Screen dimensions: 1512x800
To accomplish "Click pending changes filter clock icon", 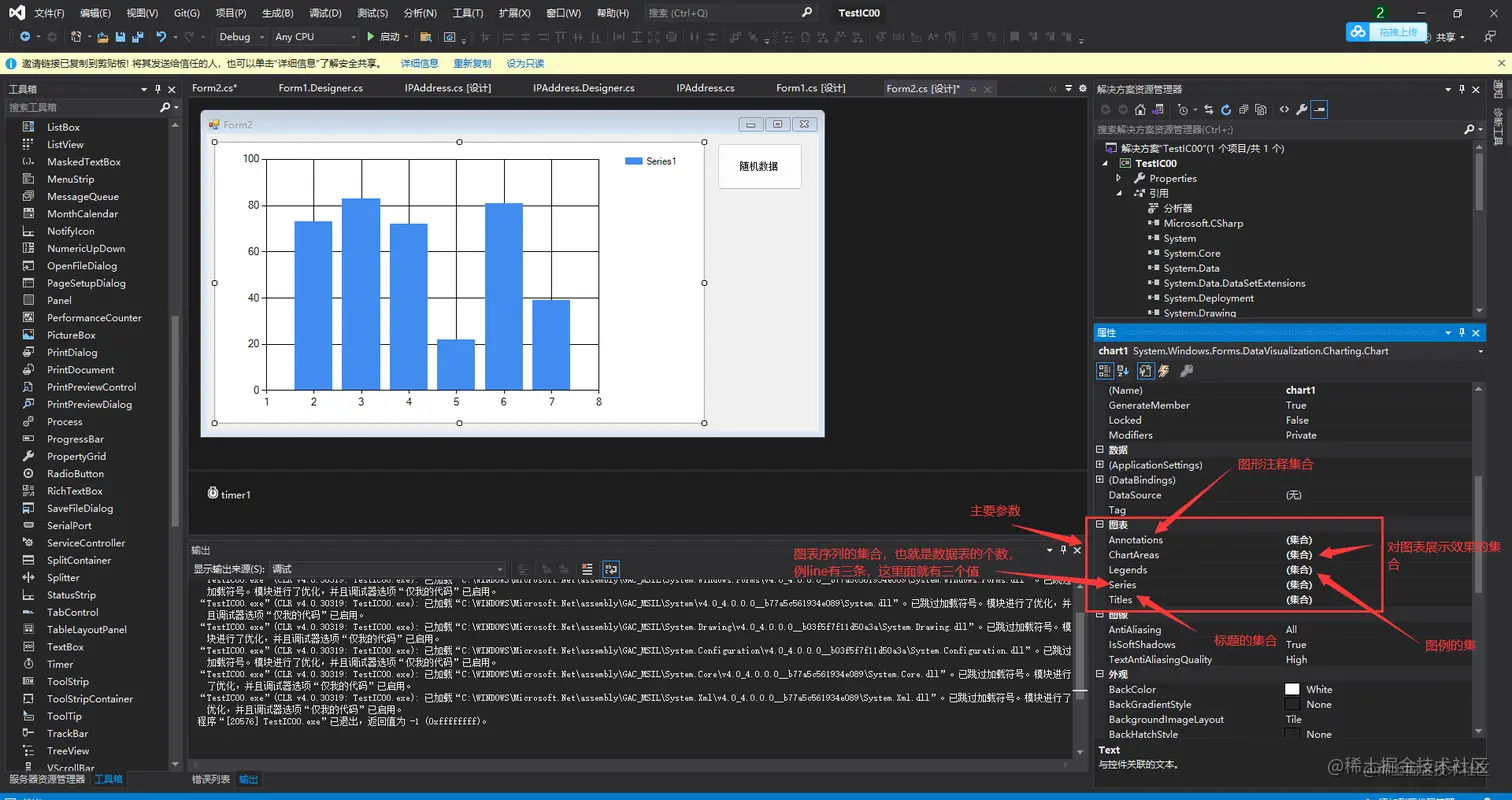I will pyautogui.click(x=1183, y=110).
